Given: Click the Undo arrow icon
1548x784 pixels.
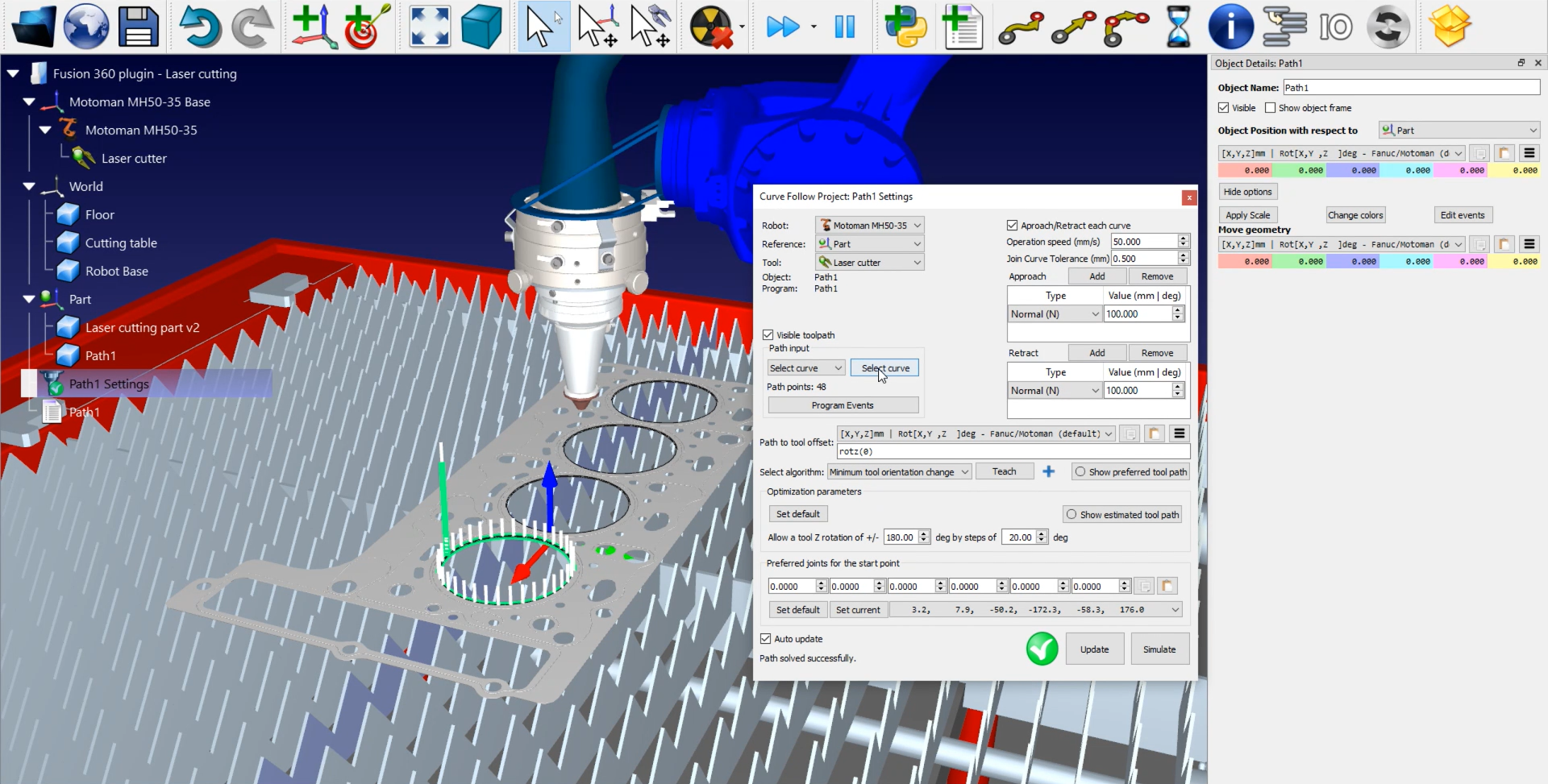Looking at the screenshot, I should pos(199,27).
